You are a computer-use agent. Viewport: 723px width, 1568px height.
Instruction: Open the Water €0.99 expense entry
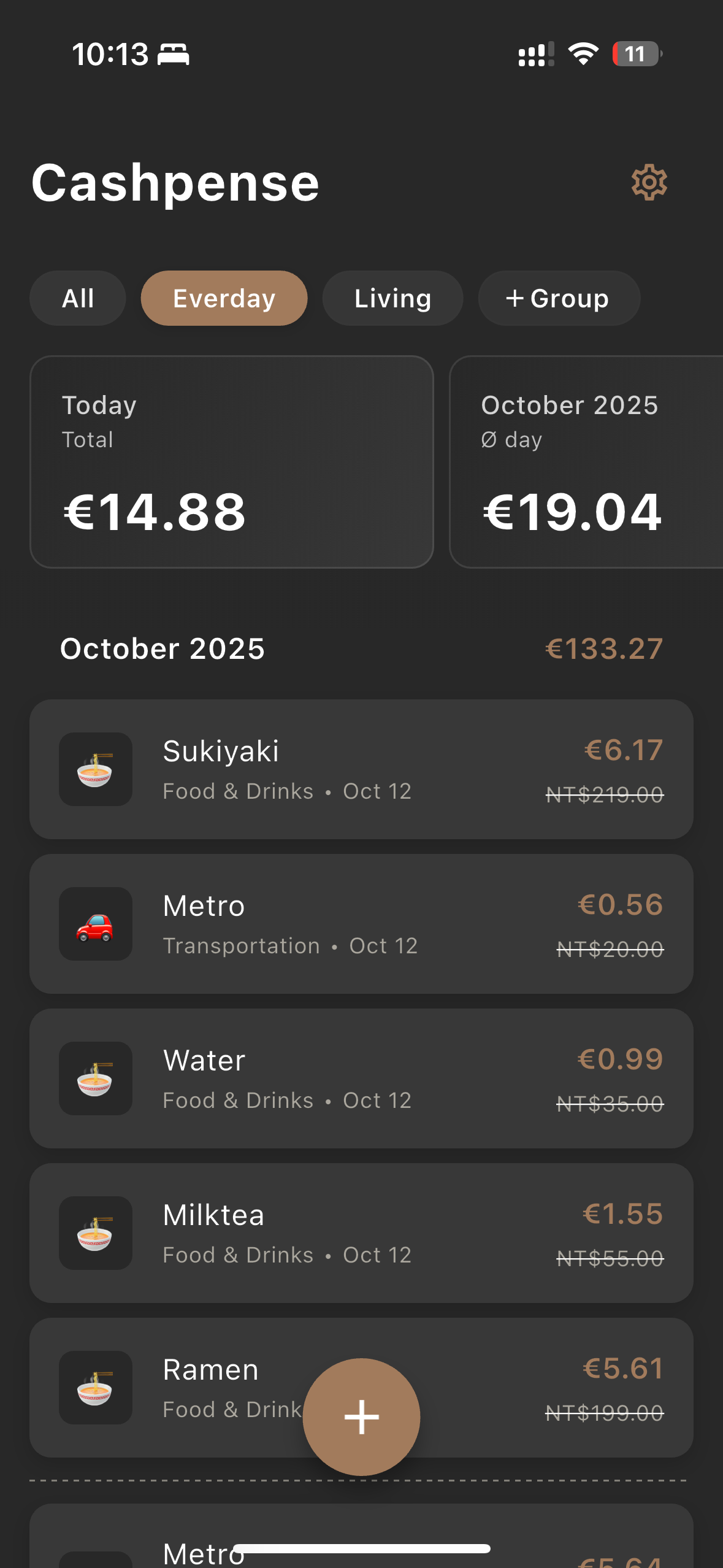pos(361,1078)
